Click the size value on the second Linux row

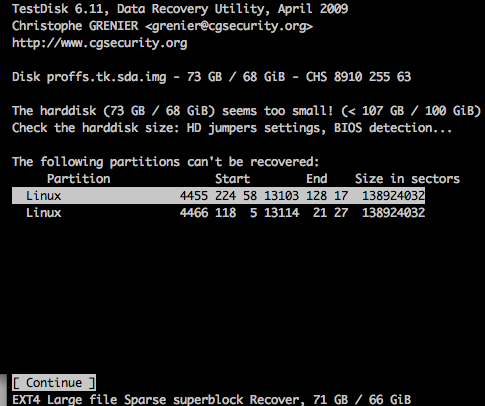[393, 213]
